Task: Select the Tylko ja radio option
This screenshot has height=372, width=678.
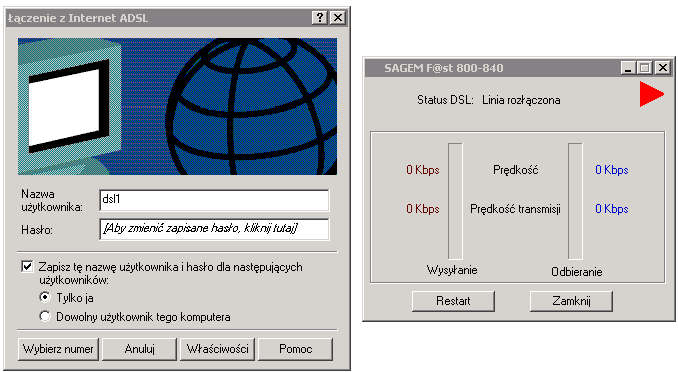Action: pyautogui.click(x=45, y=298)
